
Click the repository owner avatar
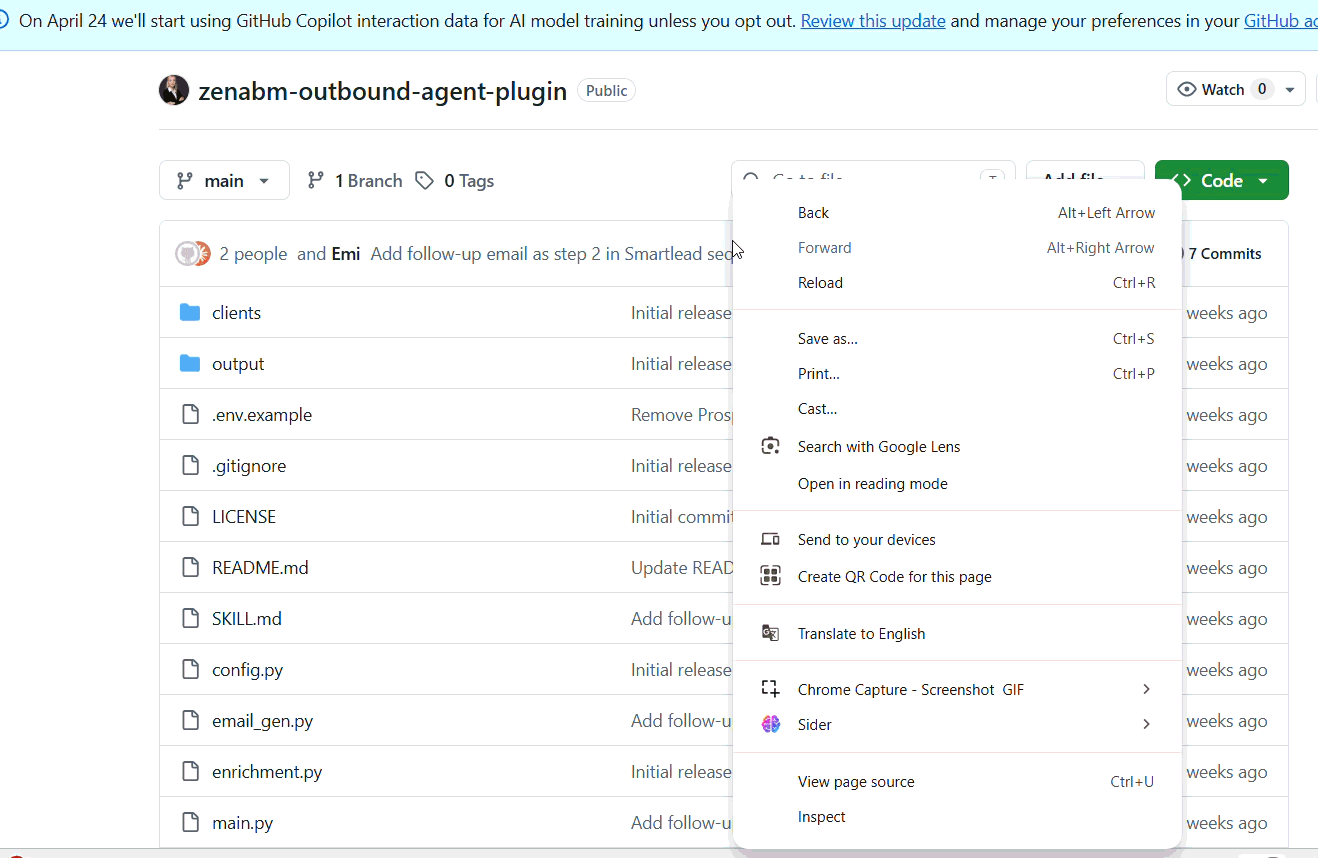[x=174, y=90]
